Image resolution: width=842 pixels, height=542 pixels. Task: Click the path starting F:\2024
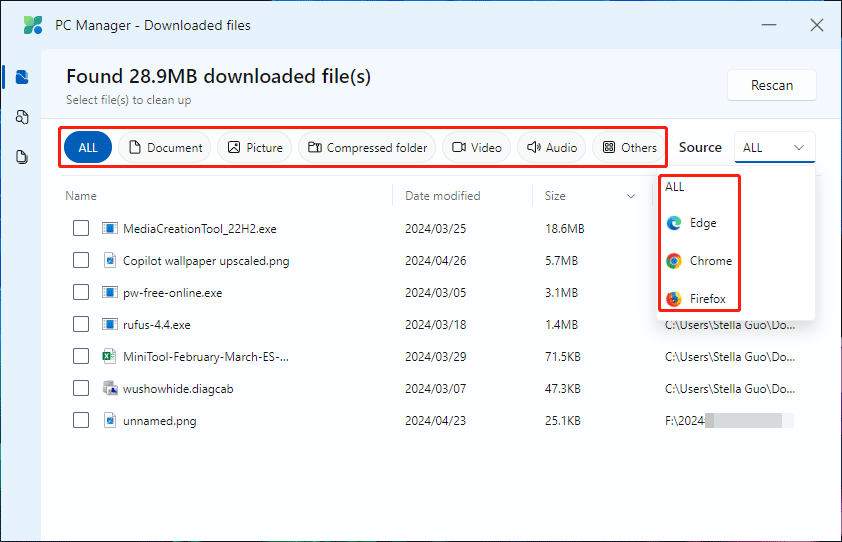click(x=729, y=421)
